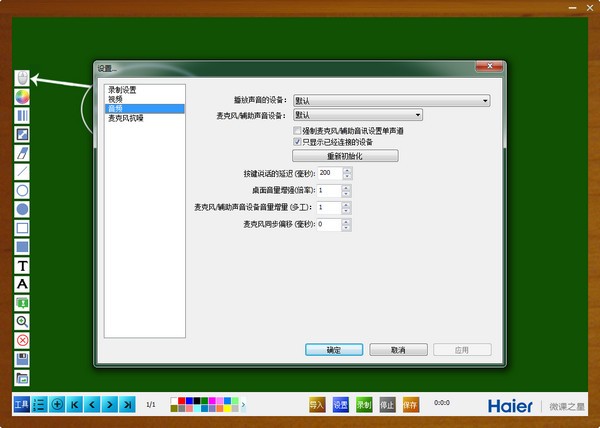
Task: Click the red X clear tool
Action: (x=22, y=340)
